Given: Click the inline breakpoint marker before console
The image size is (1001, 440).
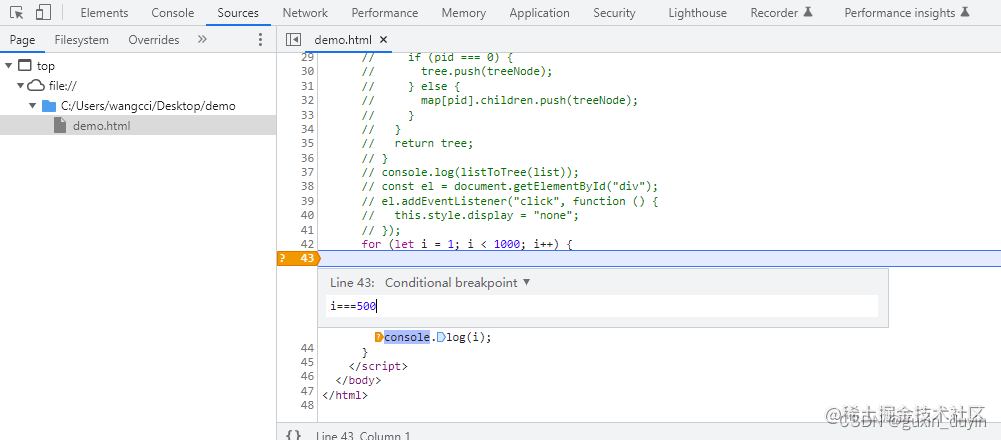Looking at the screenshot, I should [379, 337].
